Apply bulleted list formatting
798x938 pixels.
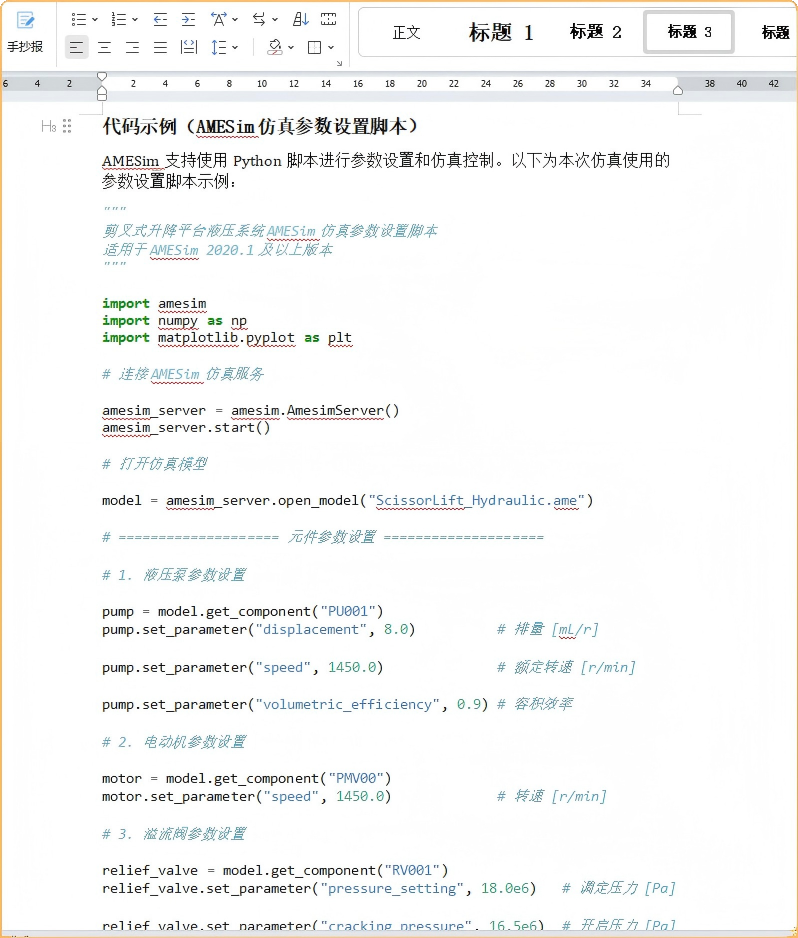[78, 19]
